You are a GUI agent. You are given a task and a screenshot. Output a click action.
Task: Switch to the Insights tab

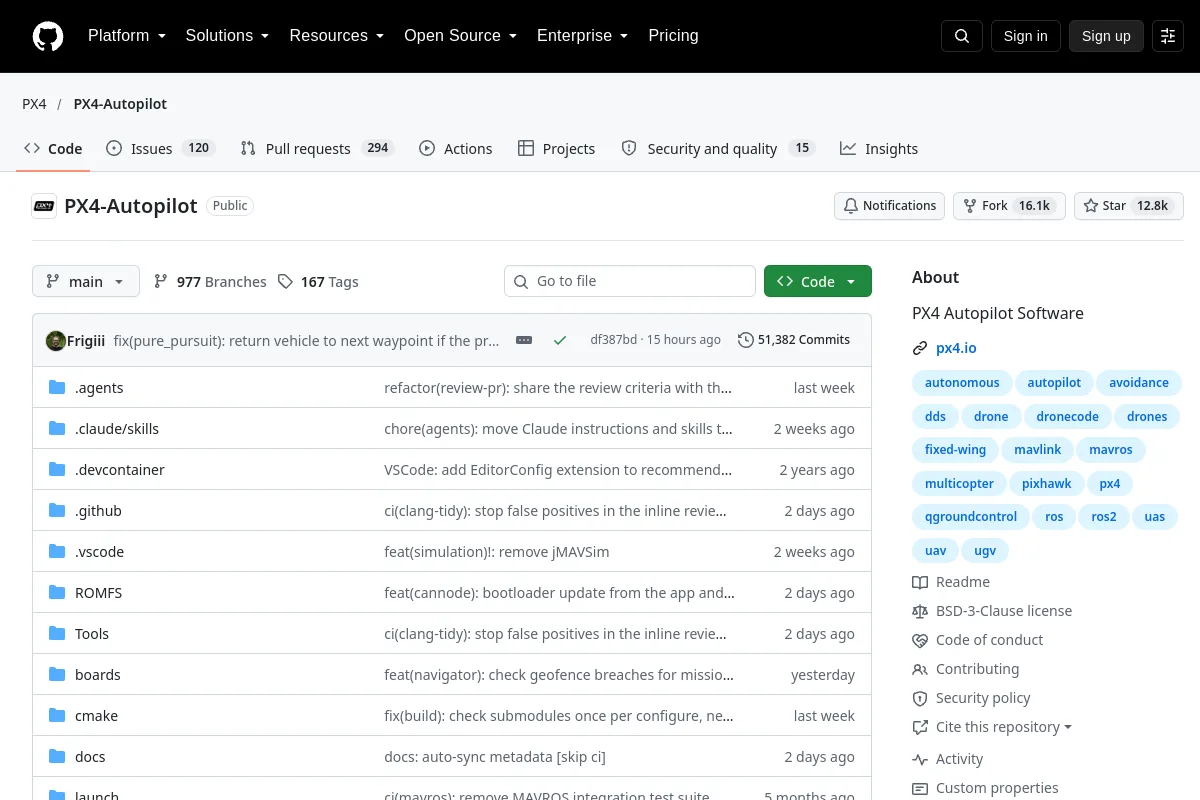879,148
